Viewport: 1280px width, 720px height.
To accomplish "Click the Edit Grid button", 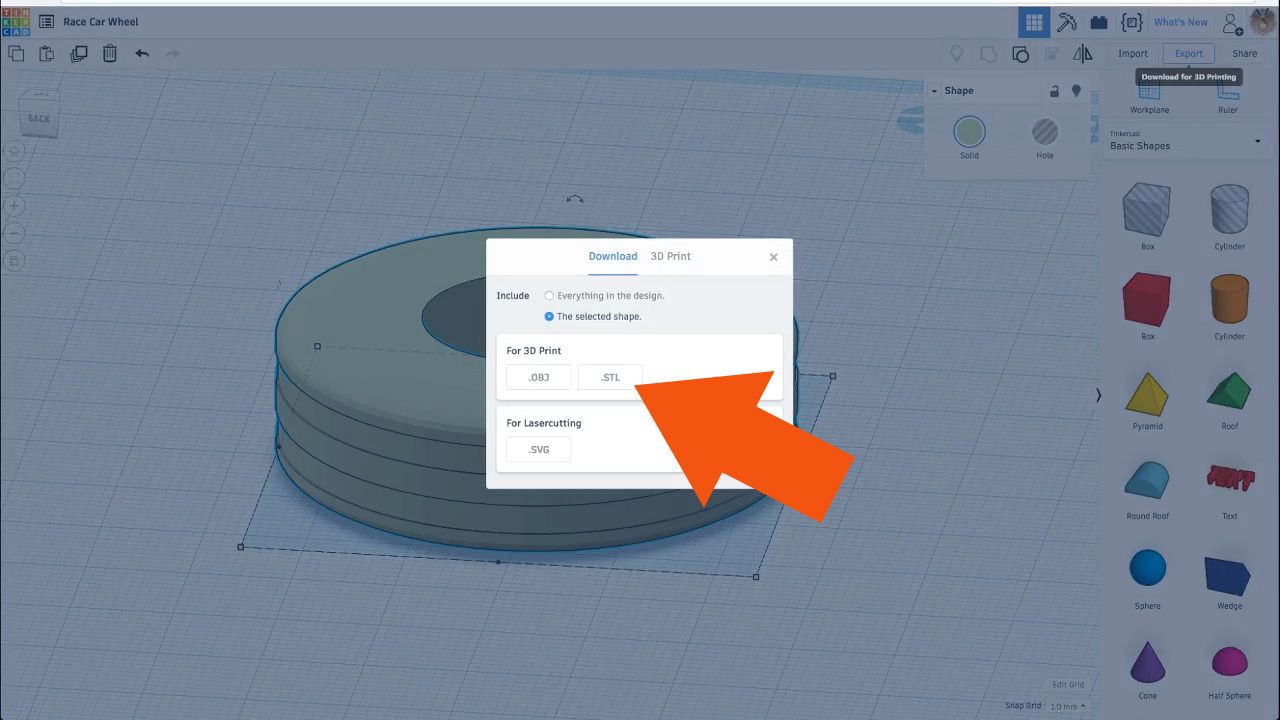I will coord(1068,685).
